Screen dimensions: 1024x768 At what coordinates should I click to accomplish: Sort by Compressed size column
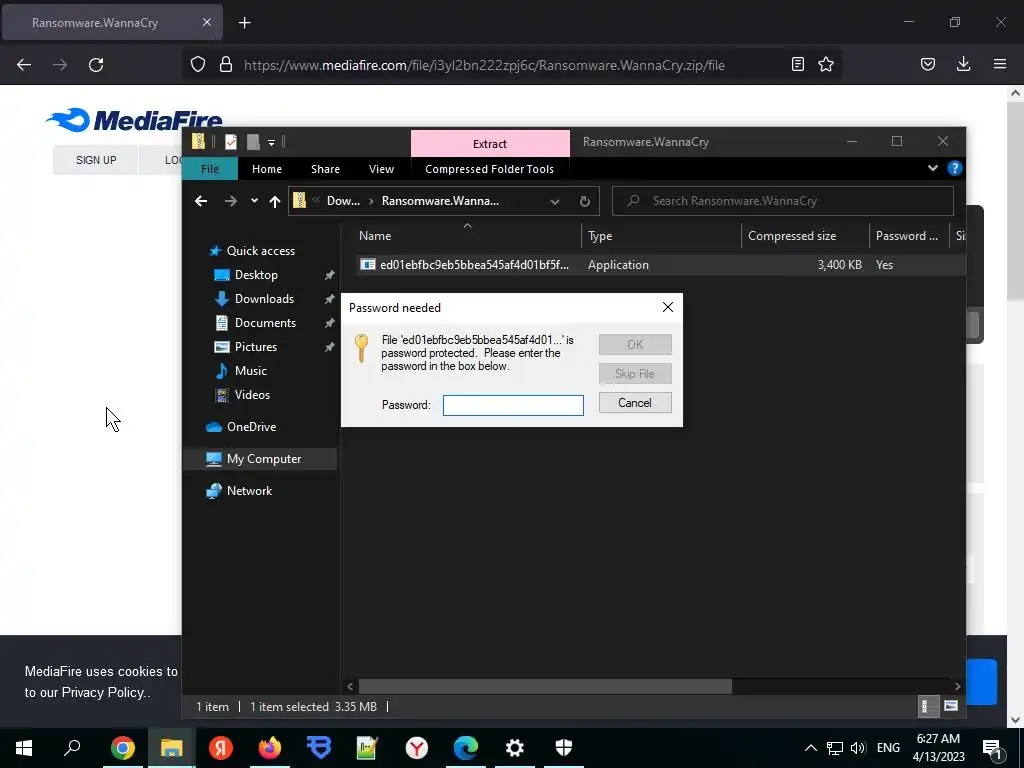[805, 236]
